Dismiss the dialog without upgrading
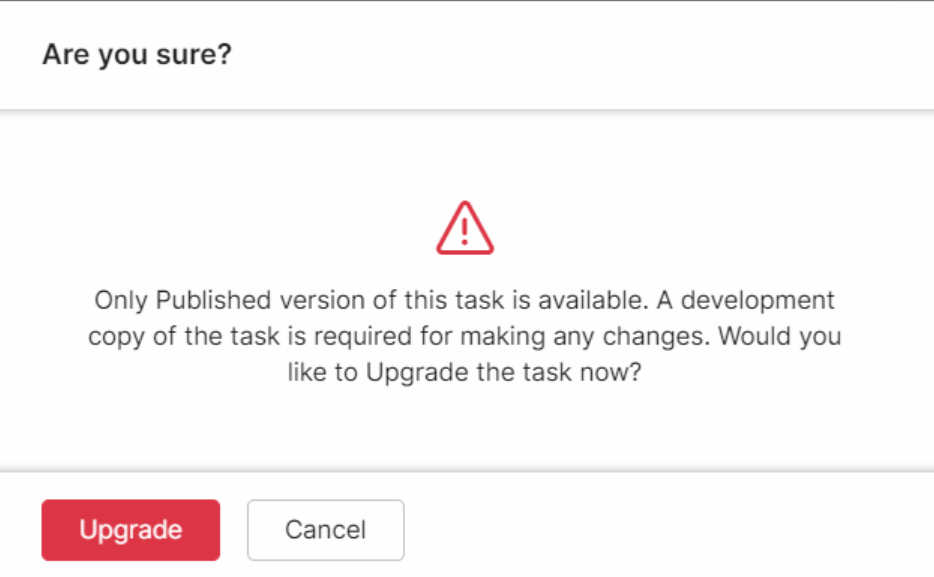This screenshot has width=934, height=577. 325,530
